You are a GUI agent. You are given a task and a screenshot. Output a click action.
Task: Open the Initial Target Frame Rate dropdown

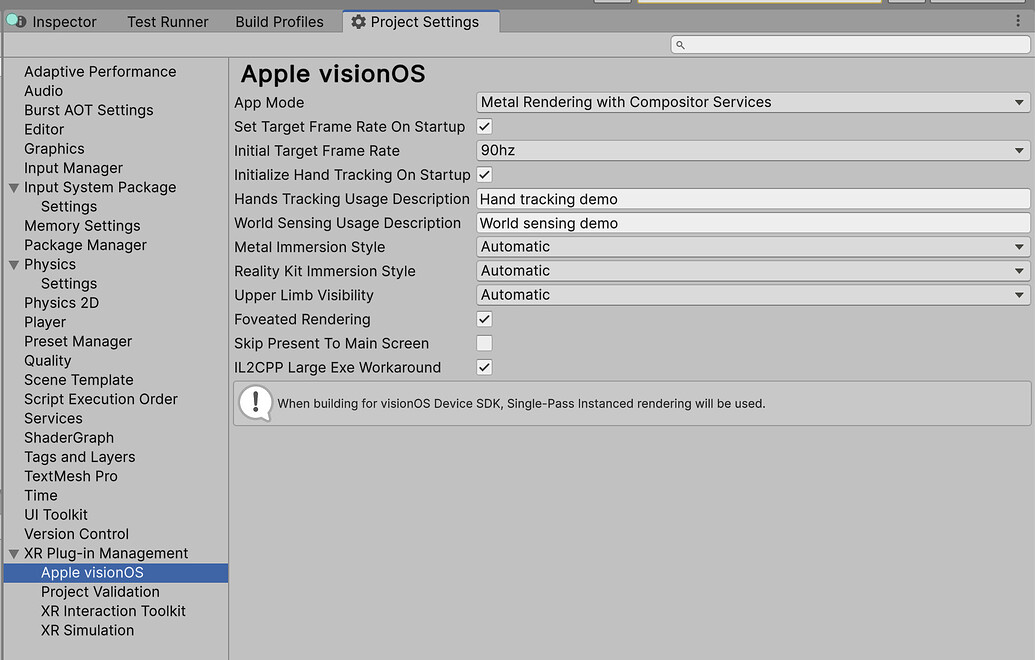750,150
